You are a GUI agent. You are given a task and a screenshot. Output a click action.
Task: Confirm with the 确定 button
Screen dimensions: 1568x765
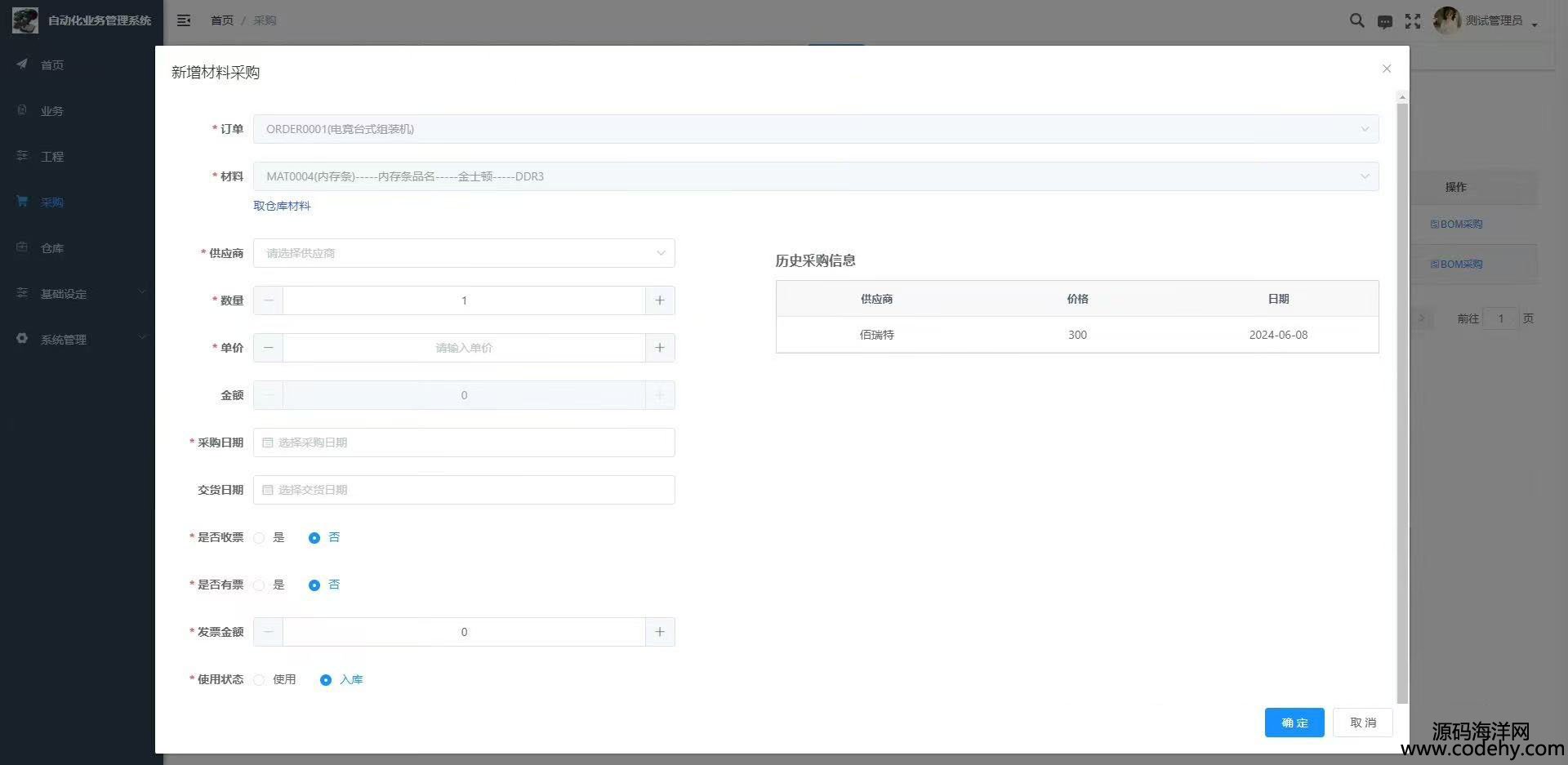coord(1294,723)
